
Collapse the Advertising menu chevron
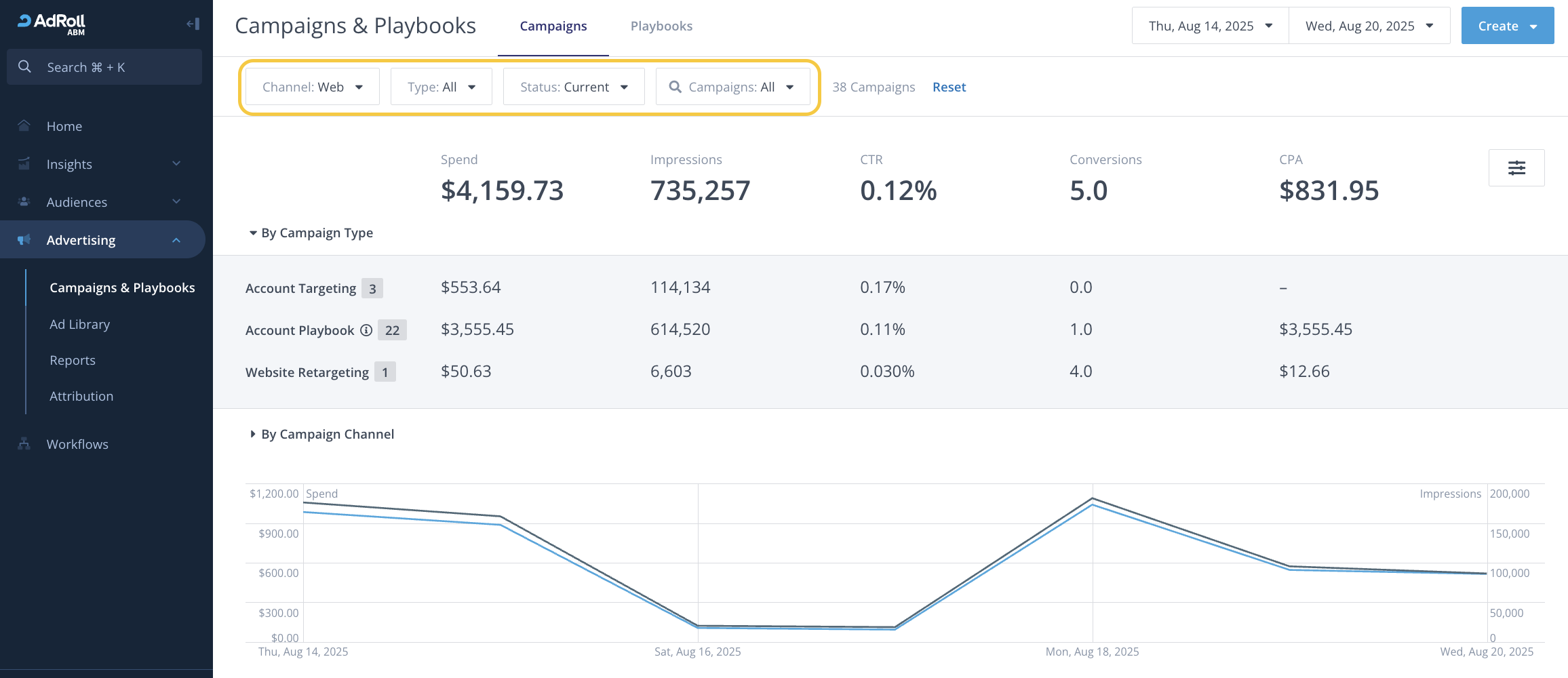(176, 240)
